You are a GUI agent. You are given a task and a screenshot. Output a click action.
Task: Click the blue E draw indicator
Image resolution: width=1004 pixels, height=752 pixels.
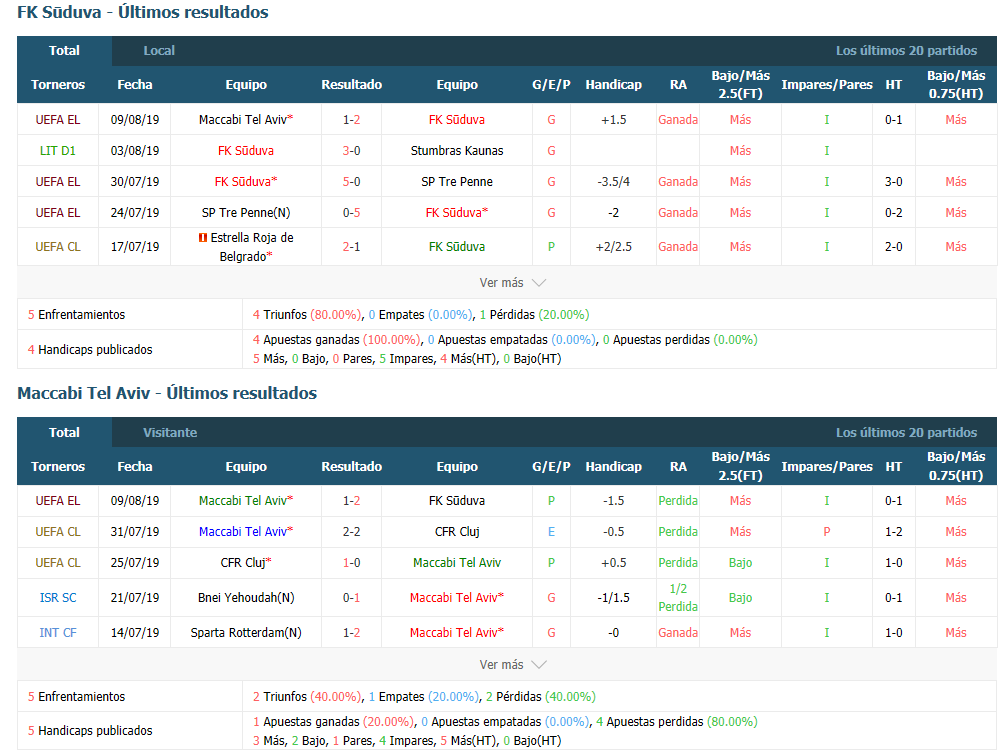(551, 532)
